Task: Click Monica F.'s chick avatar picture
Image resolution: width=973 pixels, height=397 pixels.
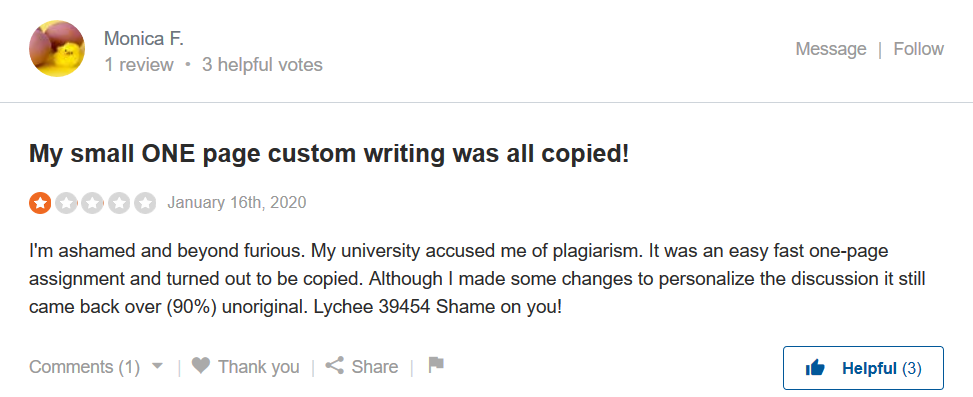Action: (57, 49)
